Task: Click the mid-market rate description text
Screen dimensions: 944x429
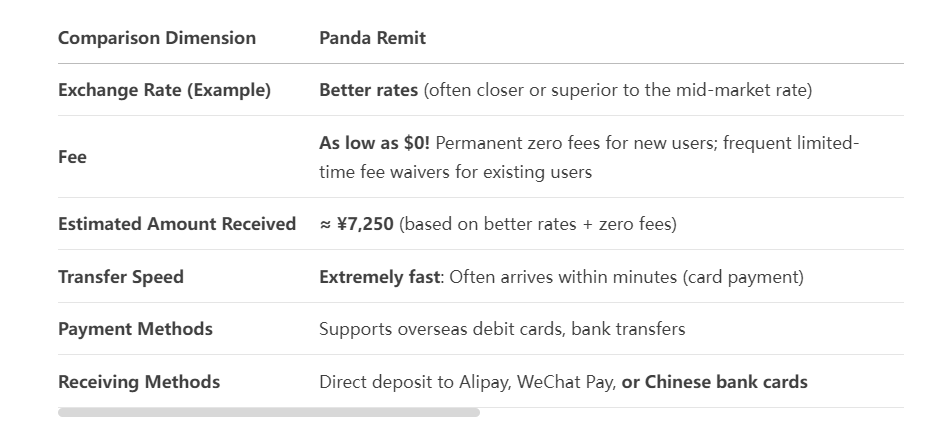Action: coord(618,90)
